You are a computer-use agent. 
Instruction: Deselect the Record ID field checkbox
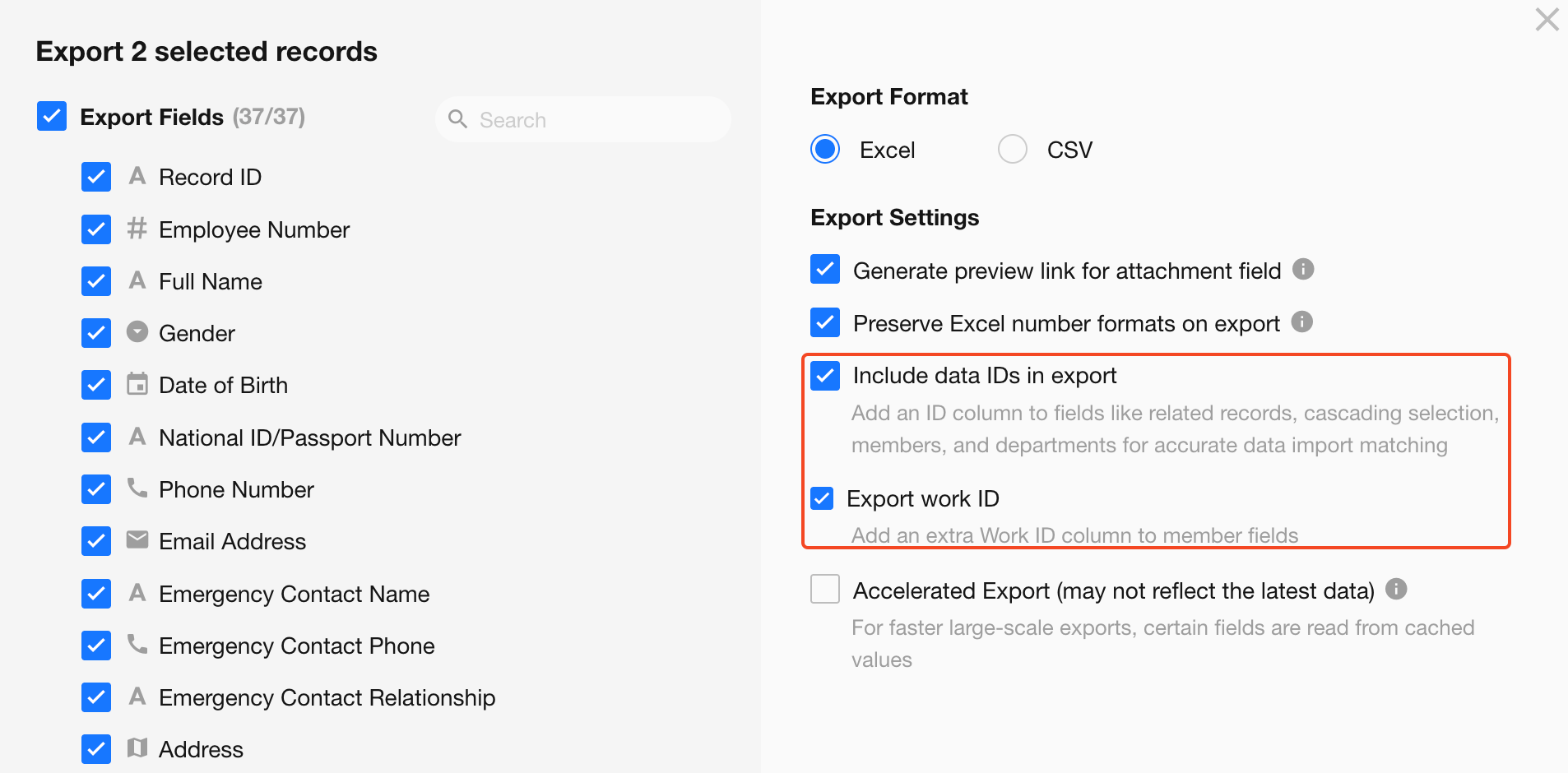click(96, 177)
